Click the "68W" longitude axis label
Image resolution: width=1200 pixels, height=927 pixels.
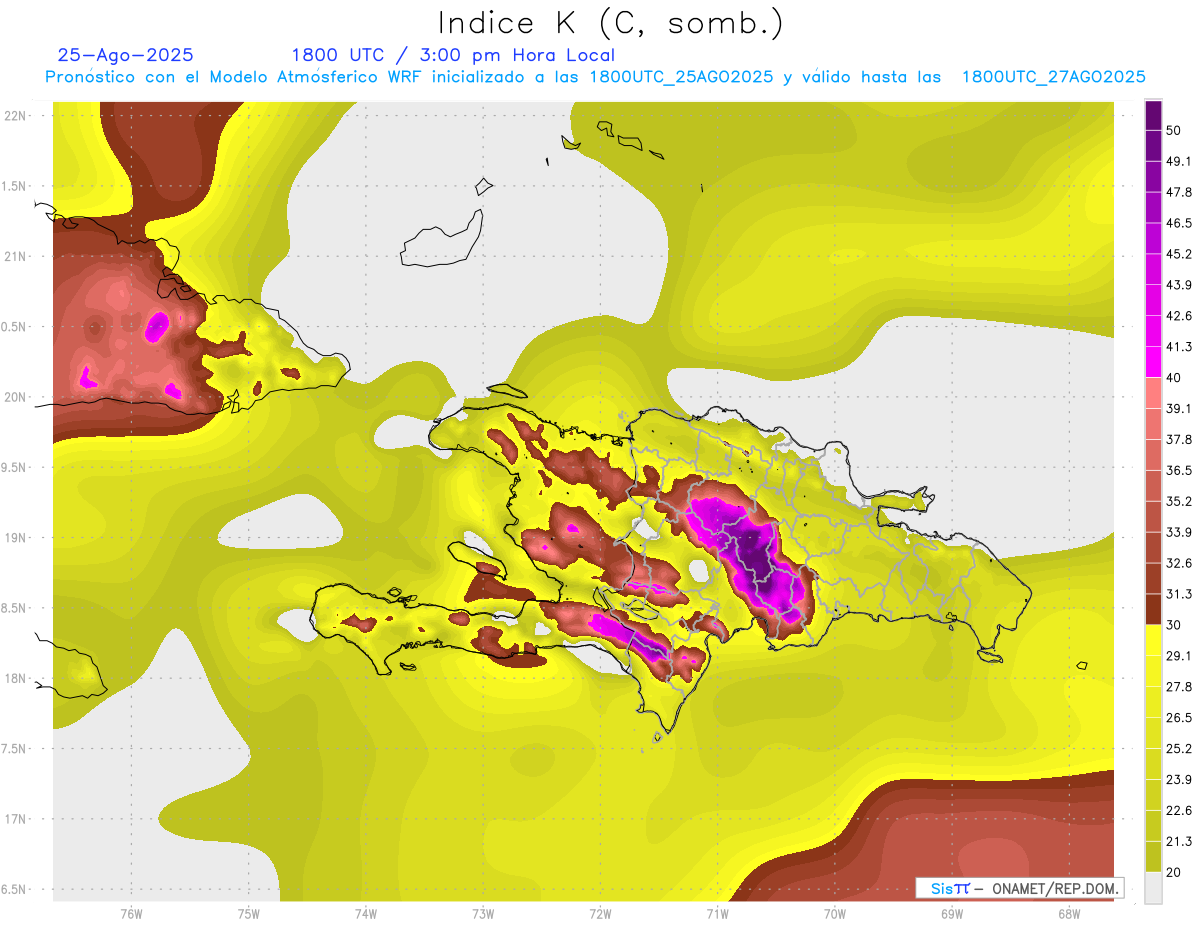pos(1069,913)
